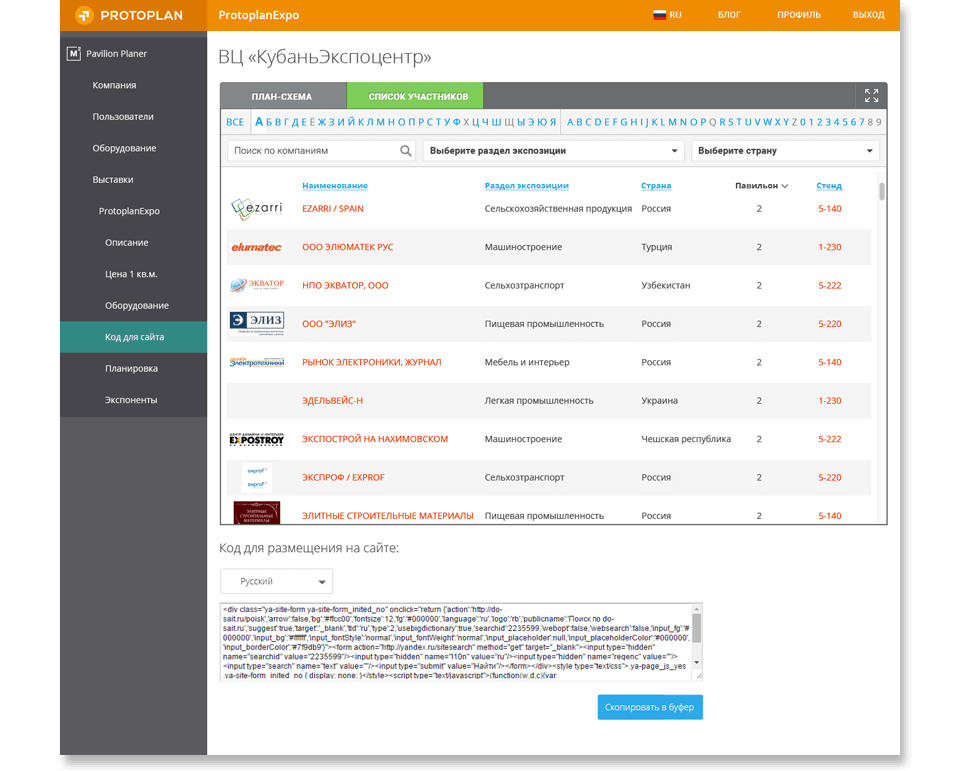Open the exposition section dropdown

(553, 151)
